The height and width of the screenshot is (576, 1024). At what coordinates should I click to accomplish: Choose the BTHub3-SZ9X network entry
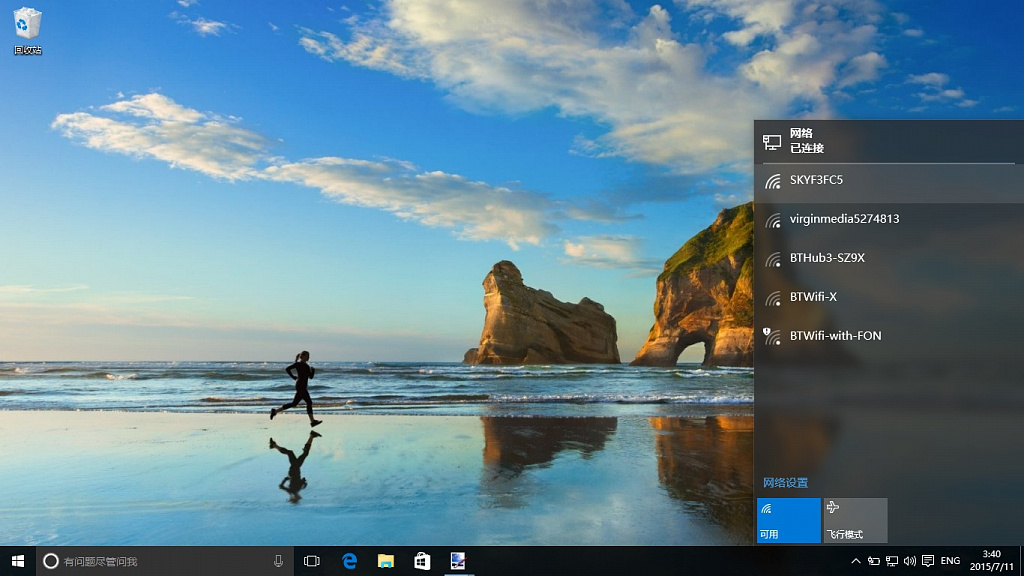(x=889, y=259)
